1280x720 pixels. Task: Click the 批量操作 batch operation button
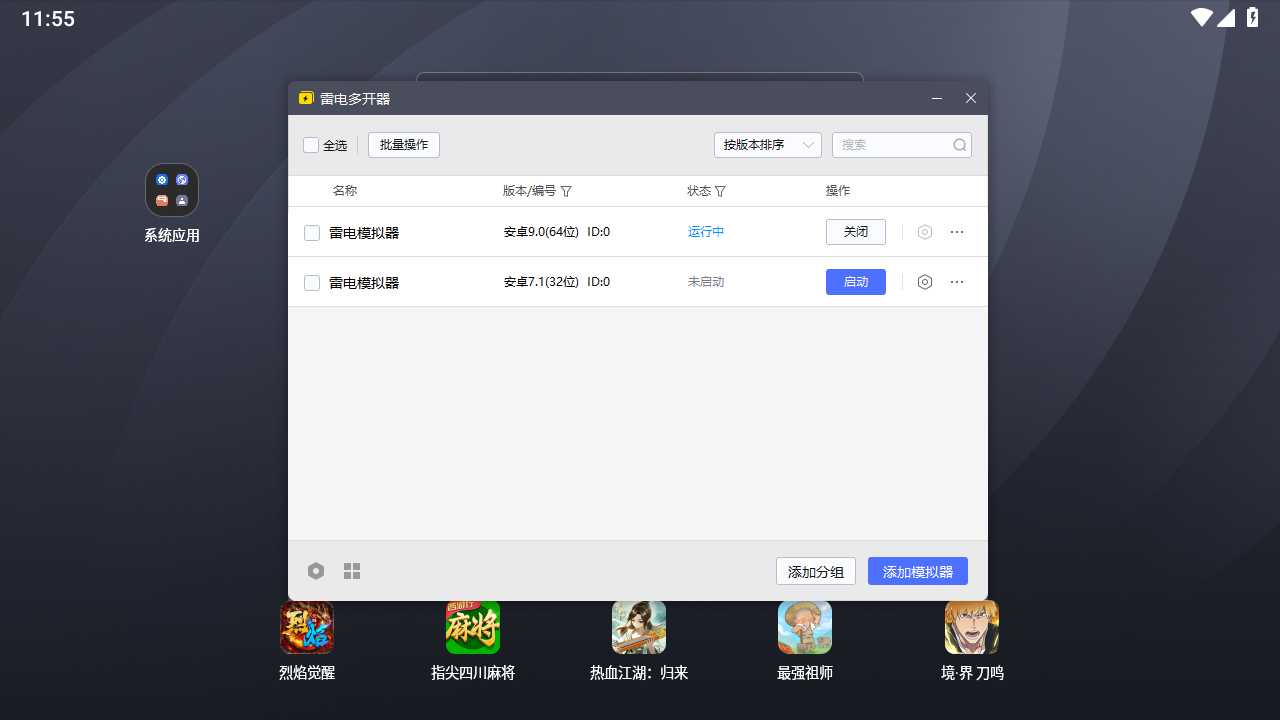pyautogui.click(x=404, y=145)
